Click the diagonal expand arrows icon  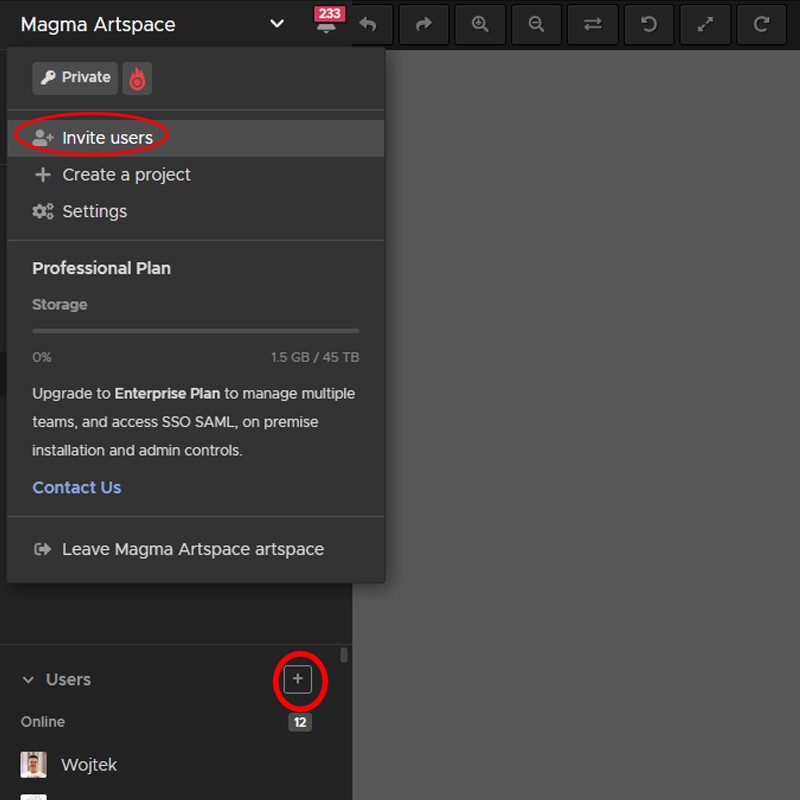click(705, 25)
